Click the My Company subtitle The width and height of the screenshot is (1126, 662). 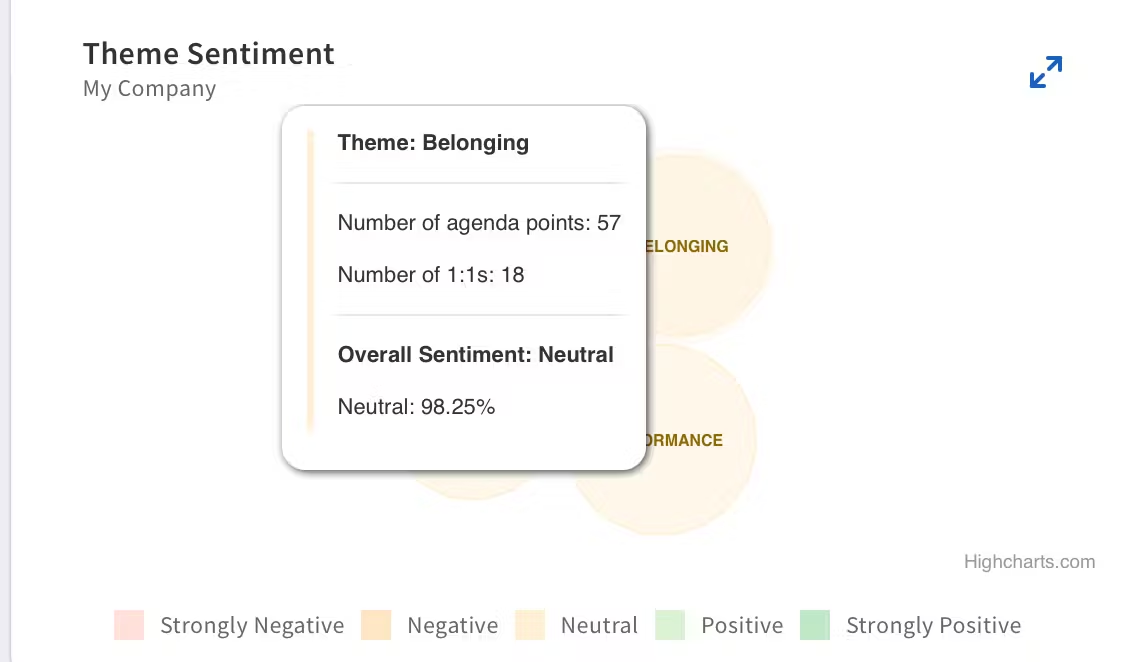tap(149, 88)
